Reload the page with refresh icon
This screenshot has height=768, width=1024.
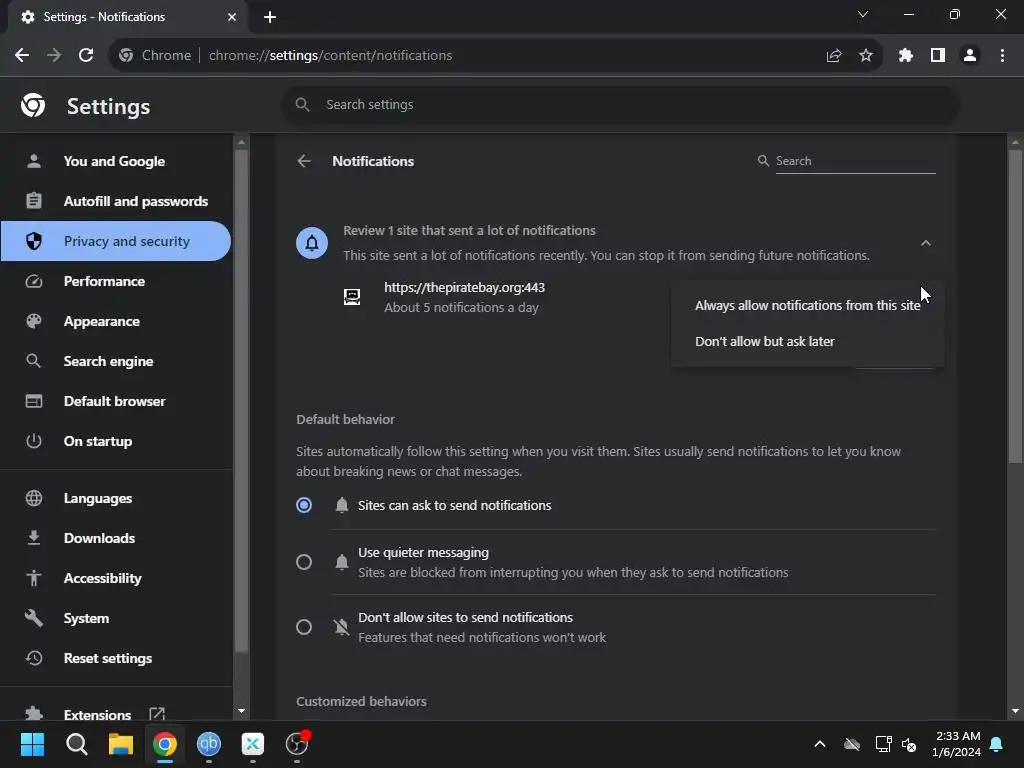(x=86, y=56)
